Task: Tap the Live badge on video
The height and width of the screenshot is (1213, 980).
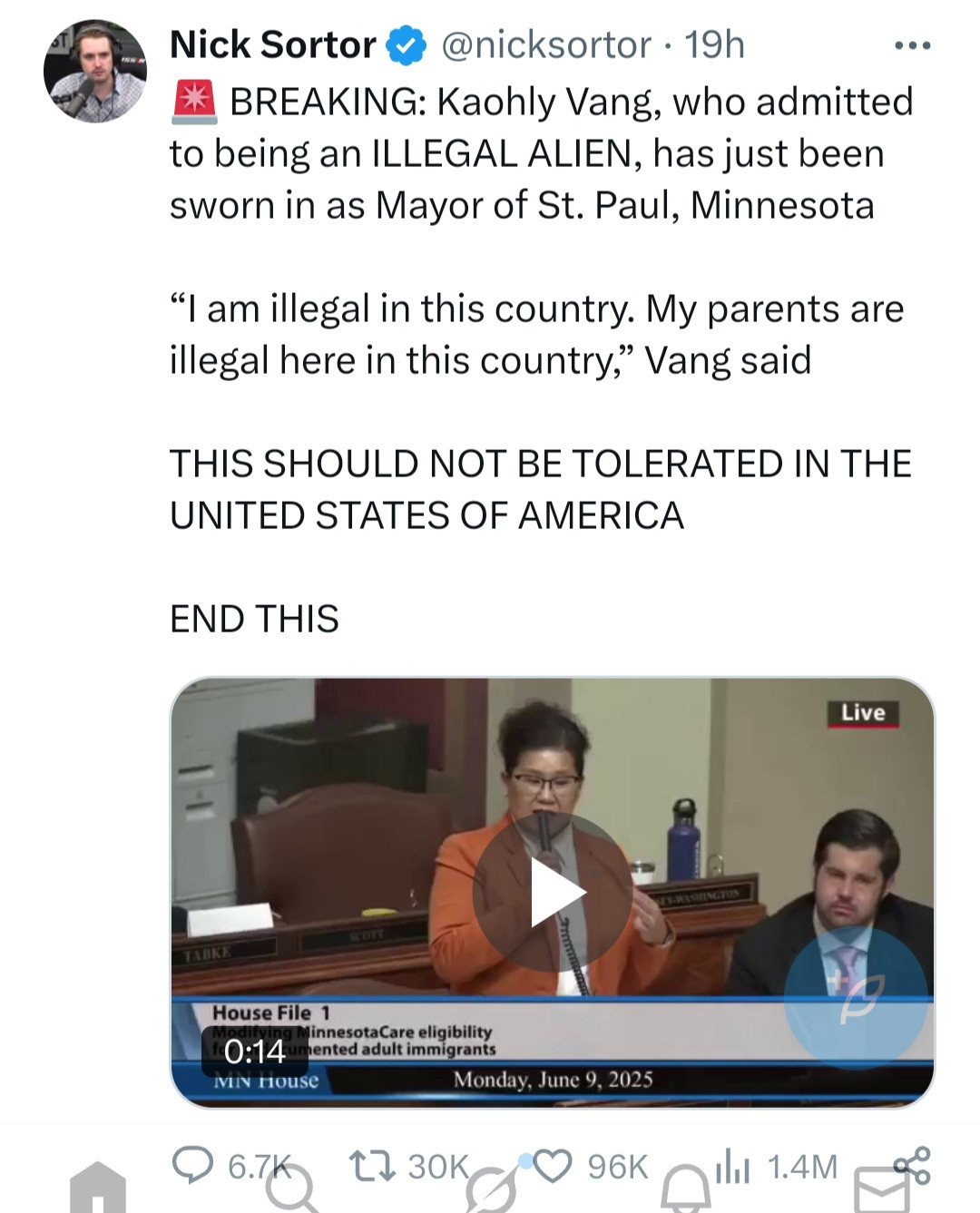Action: pos(863,713)
